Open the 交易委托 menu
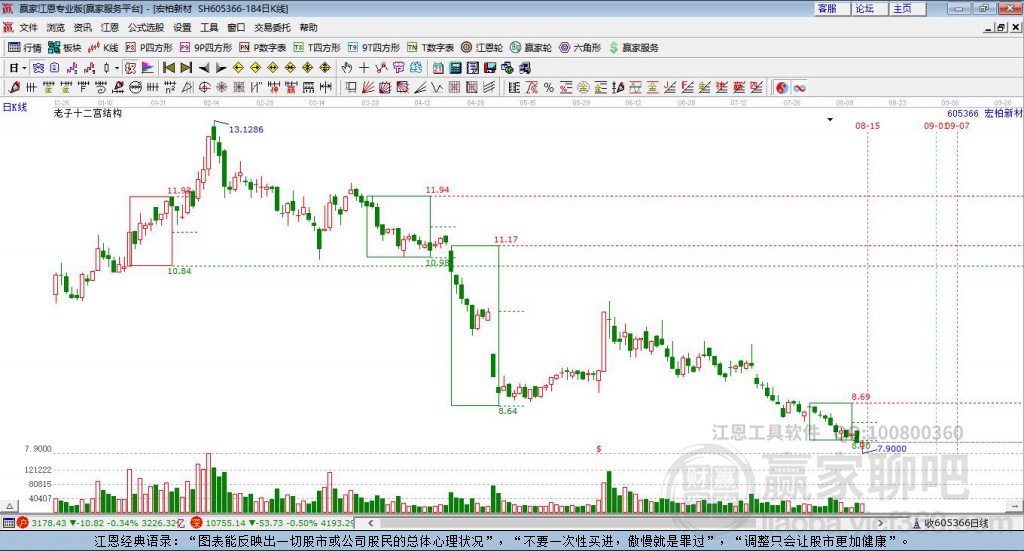 tap(272, 27)
